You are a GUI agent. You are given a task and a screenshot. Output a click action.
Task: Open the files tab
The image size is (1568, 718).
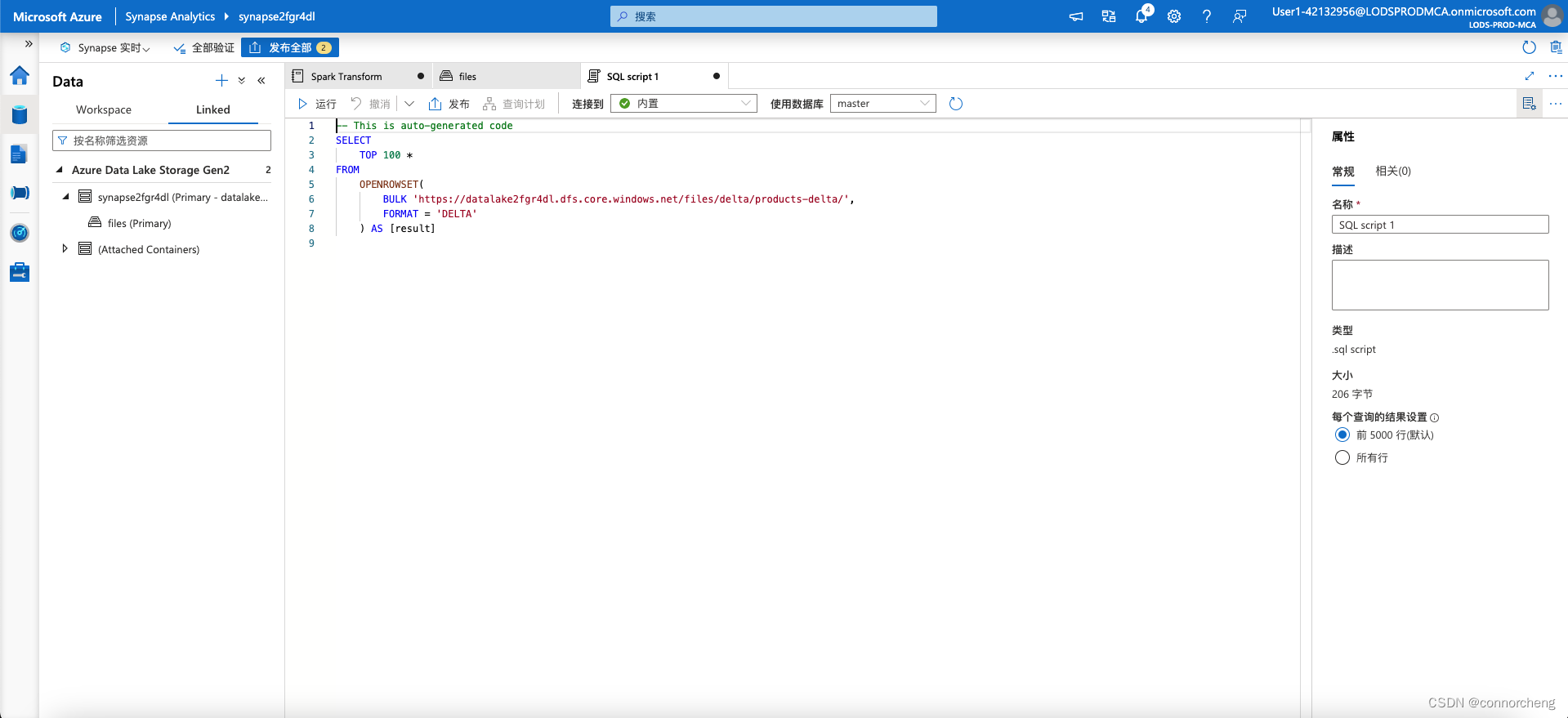pos(505,76)
